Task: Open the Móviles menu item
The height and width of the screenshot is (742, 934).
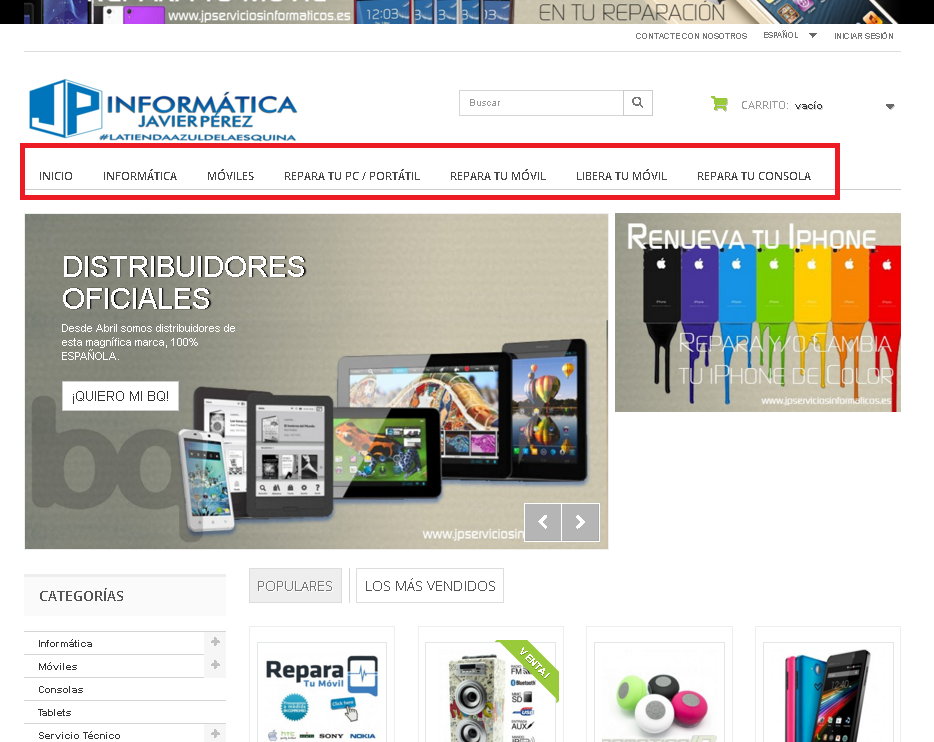Action: (x=231, y=176)
